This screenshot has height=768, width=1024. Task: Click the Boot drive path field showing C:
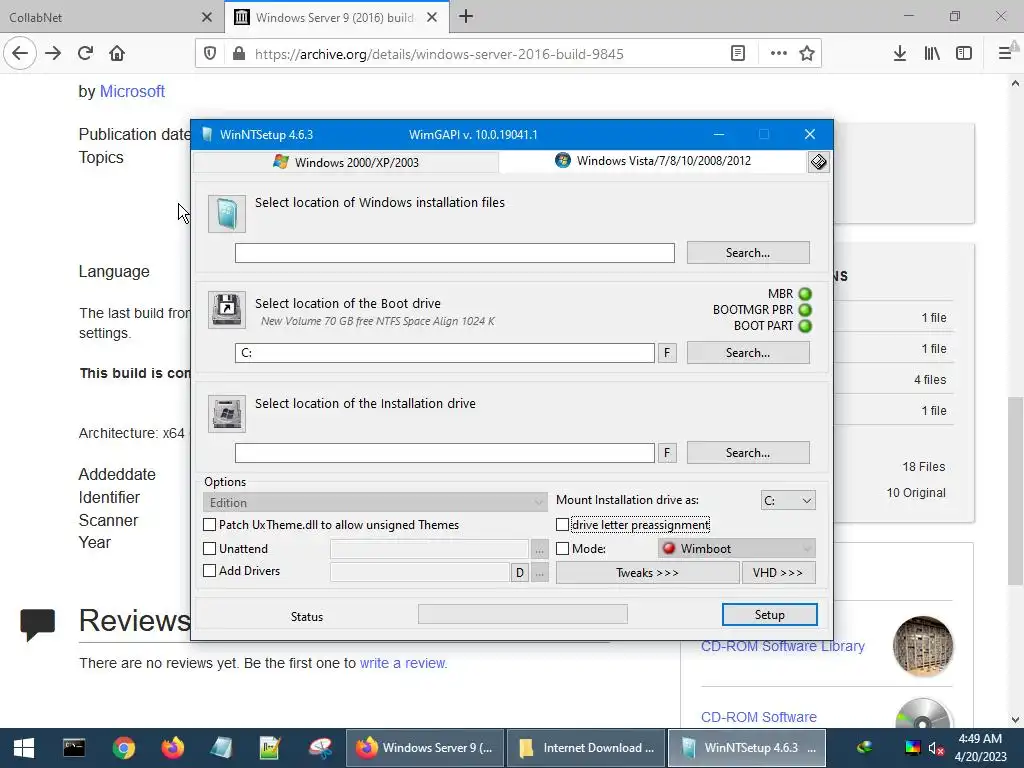(445, 353)
